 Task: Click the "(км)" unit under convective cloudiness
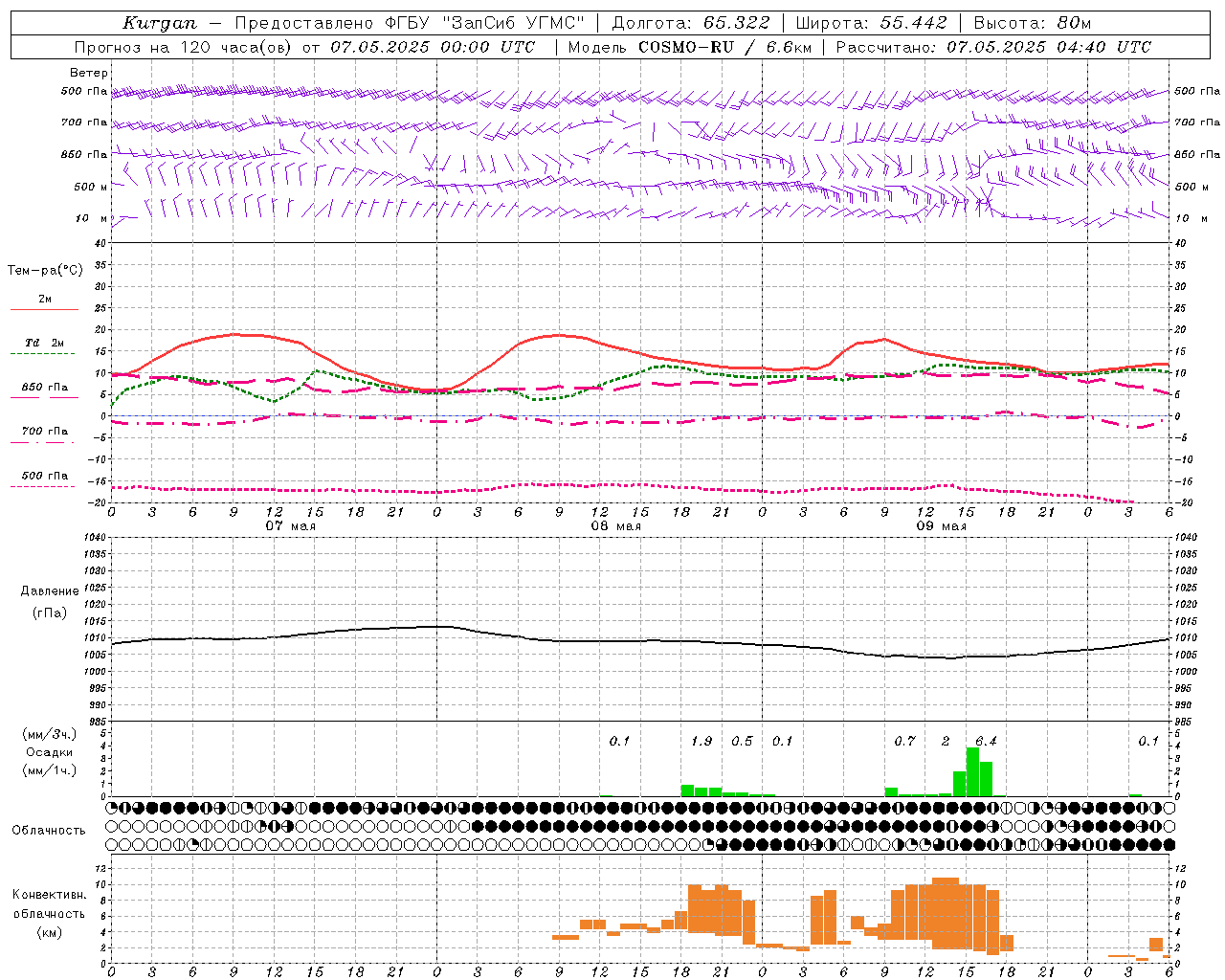point(49,932)
